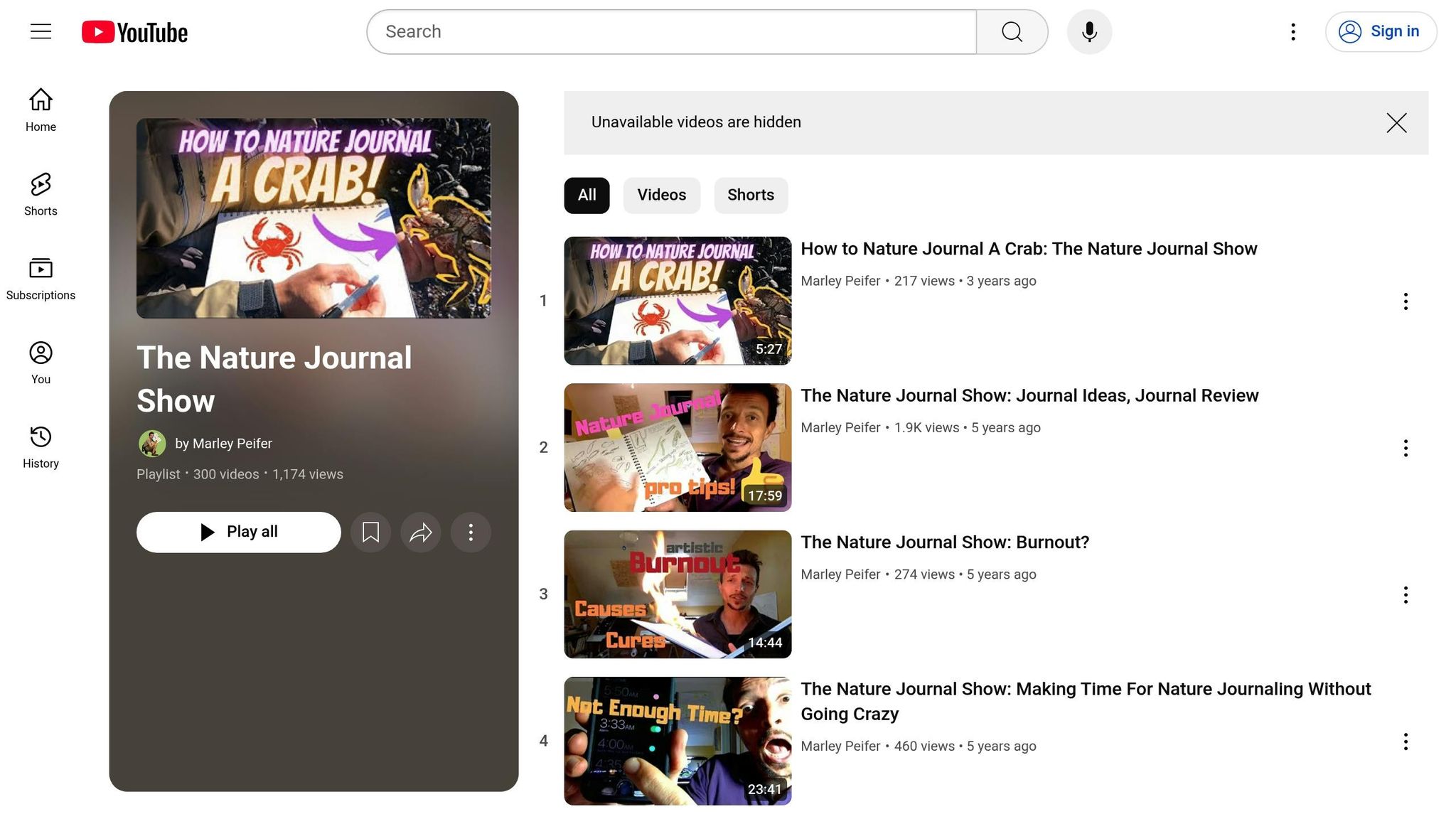Click the Sign in button
The width and height of the screenshot is (1456, 819).
1381,32
